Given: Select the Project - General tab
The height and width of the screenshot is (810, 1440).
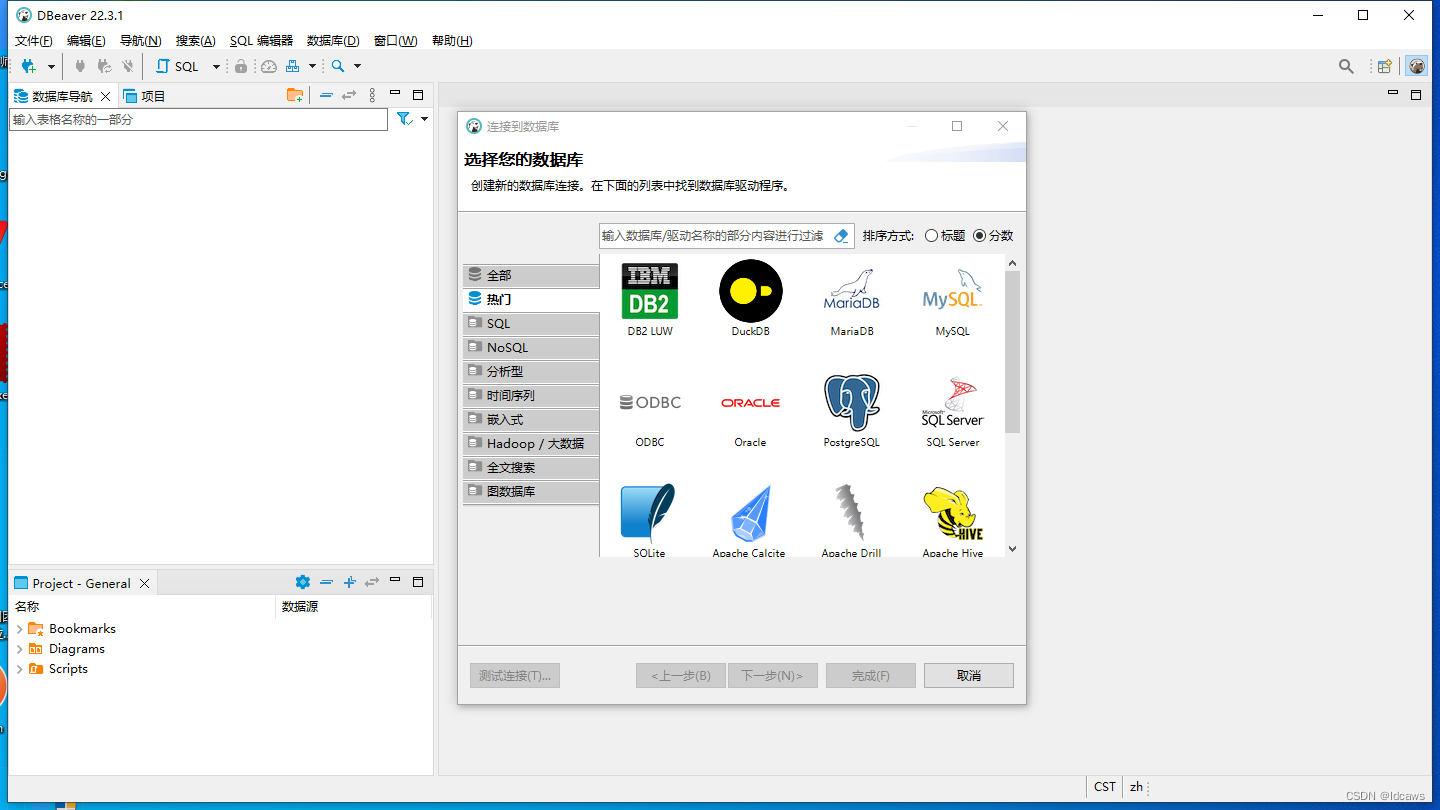Looking at the screenshot, I should 81,583.
